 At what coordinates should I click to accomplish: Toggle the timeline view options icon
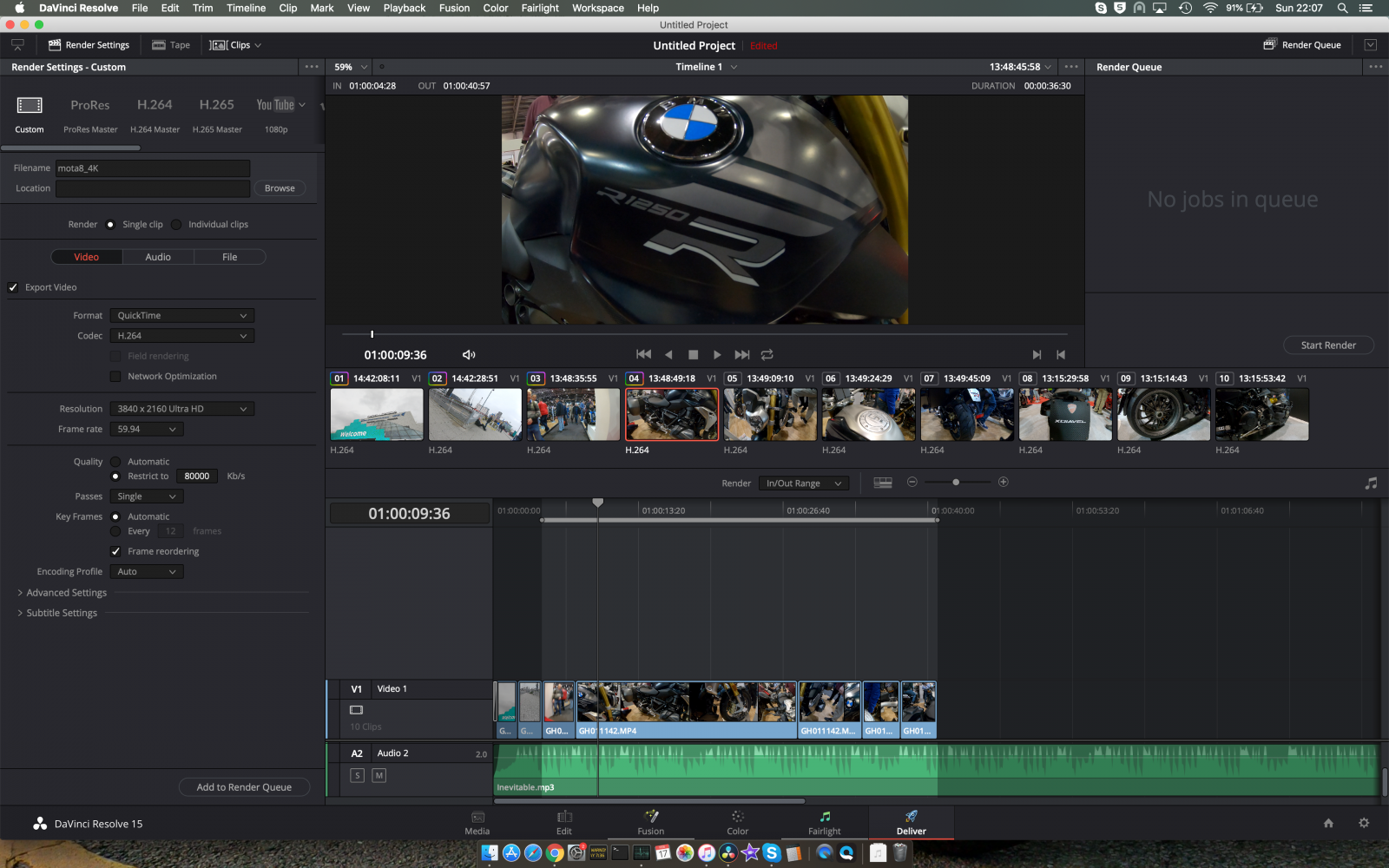point(883,483)
